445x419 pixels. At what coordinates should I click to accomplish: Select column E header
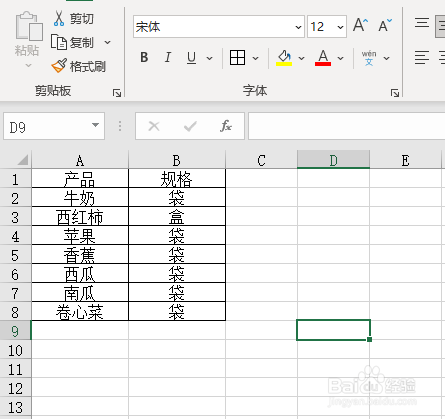(405, 160)
